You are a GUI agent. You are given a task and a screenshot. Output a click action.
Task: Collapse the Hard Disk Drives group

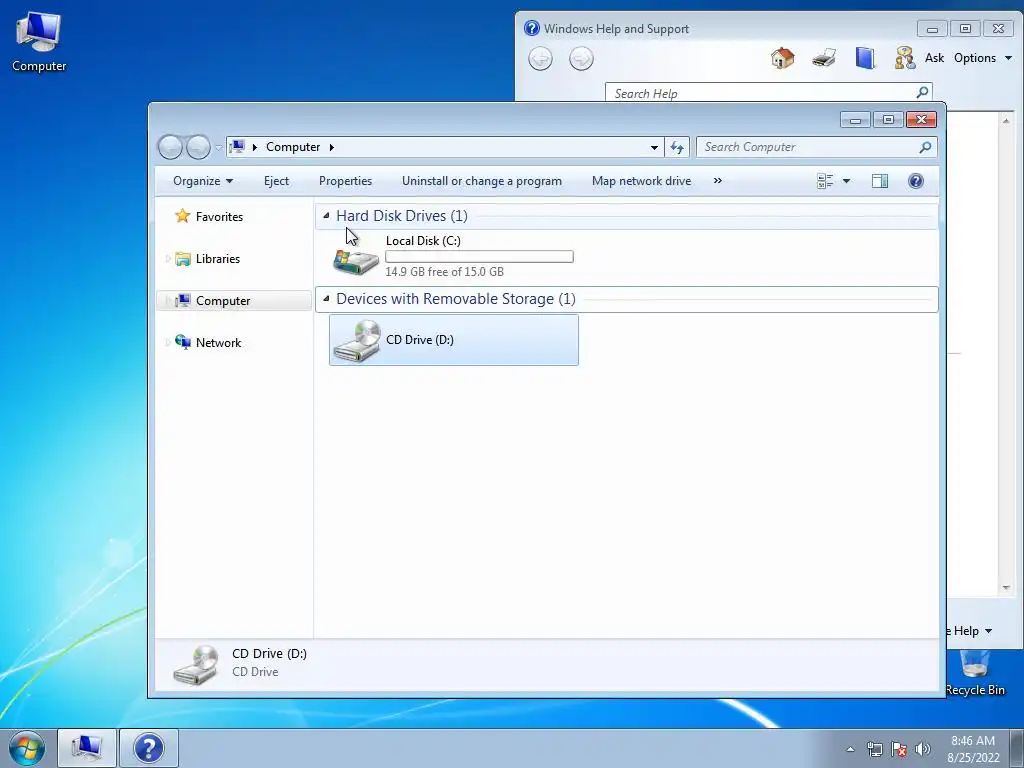(x=326, y=216)
